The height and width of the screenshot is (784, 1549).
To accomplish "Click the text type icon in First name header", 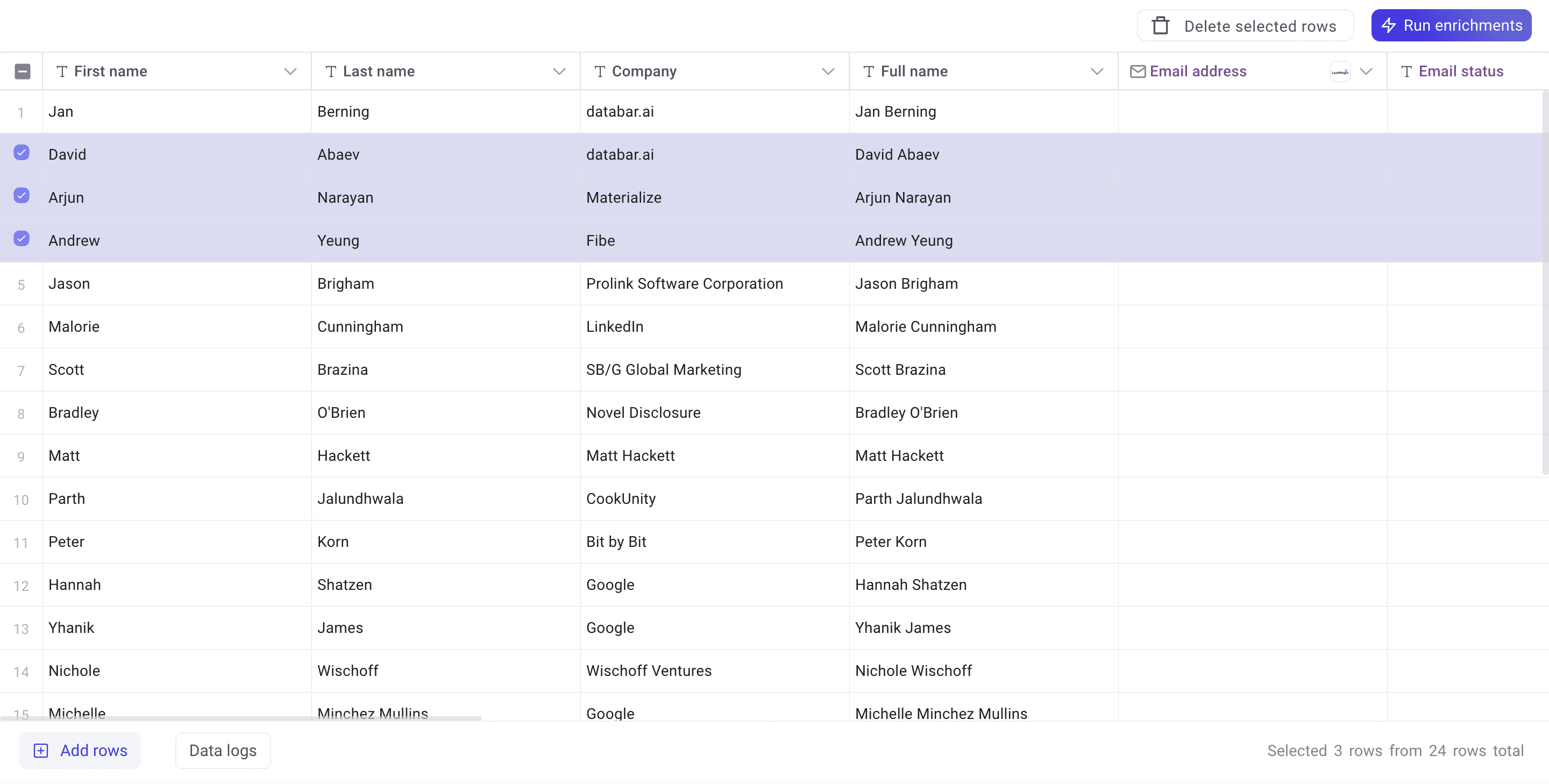I will 62,71.
